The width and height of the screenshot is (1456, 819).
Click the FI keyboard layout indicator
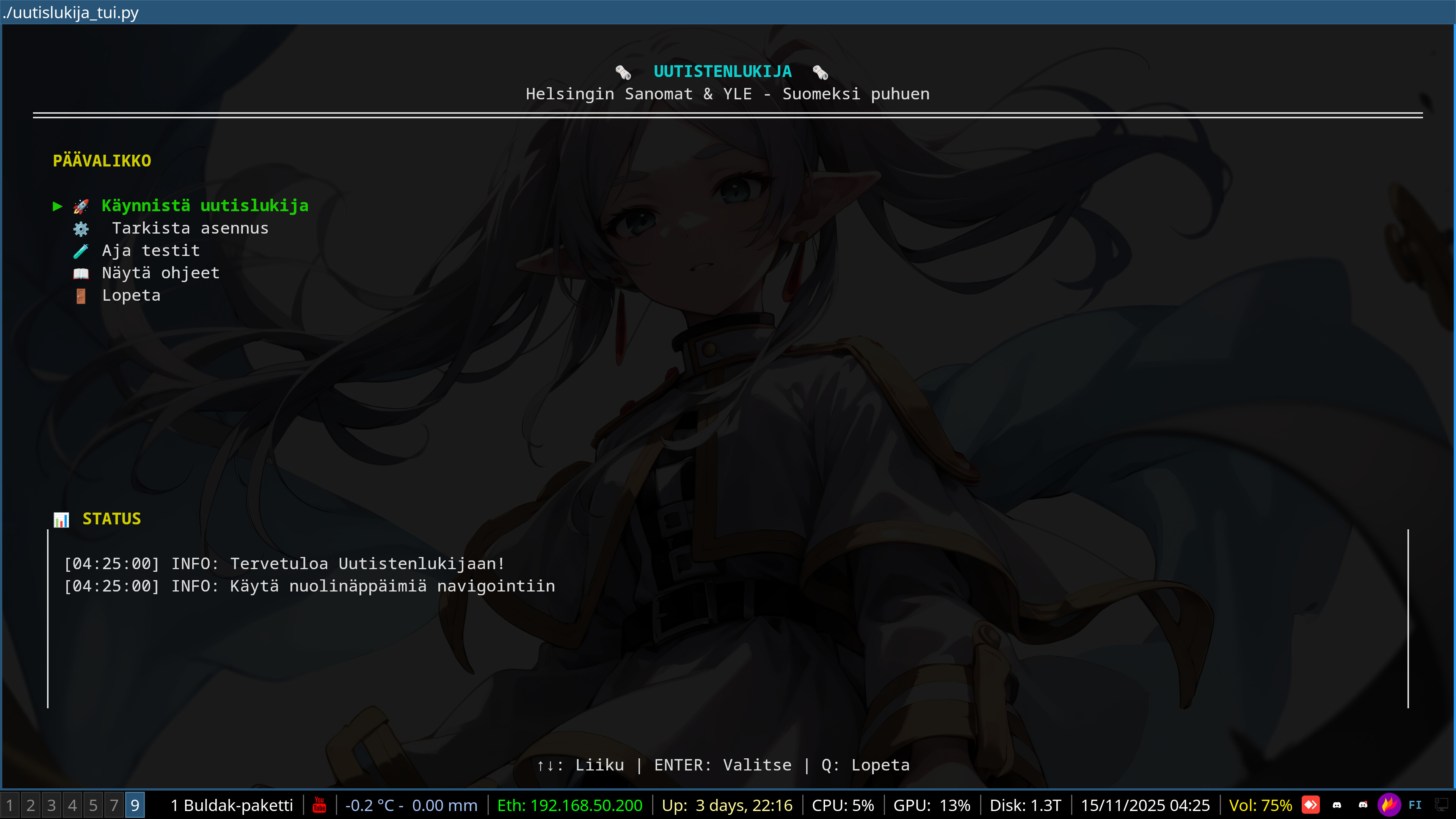1415,805
